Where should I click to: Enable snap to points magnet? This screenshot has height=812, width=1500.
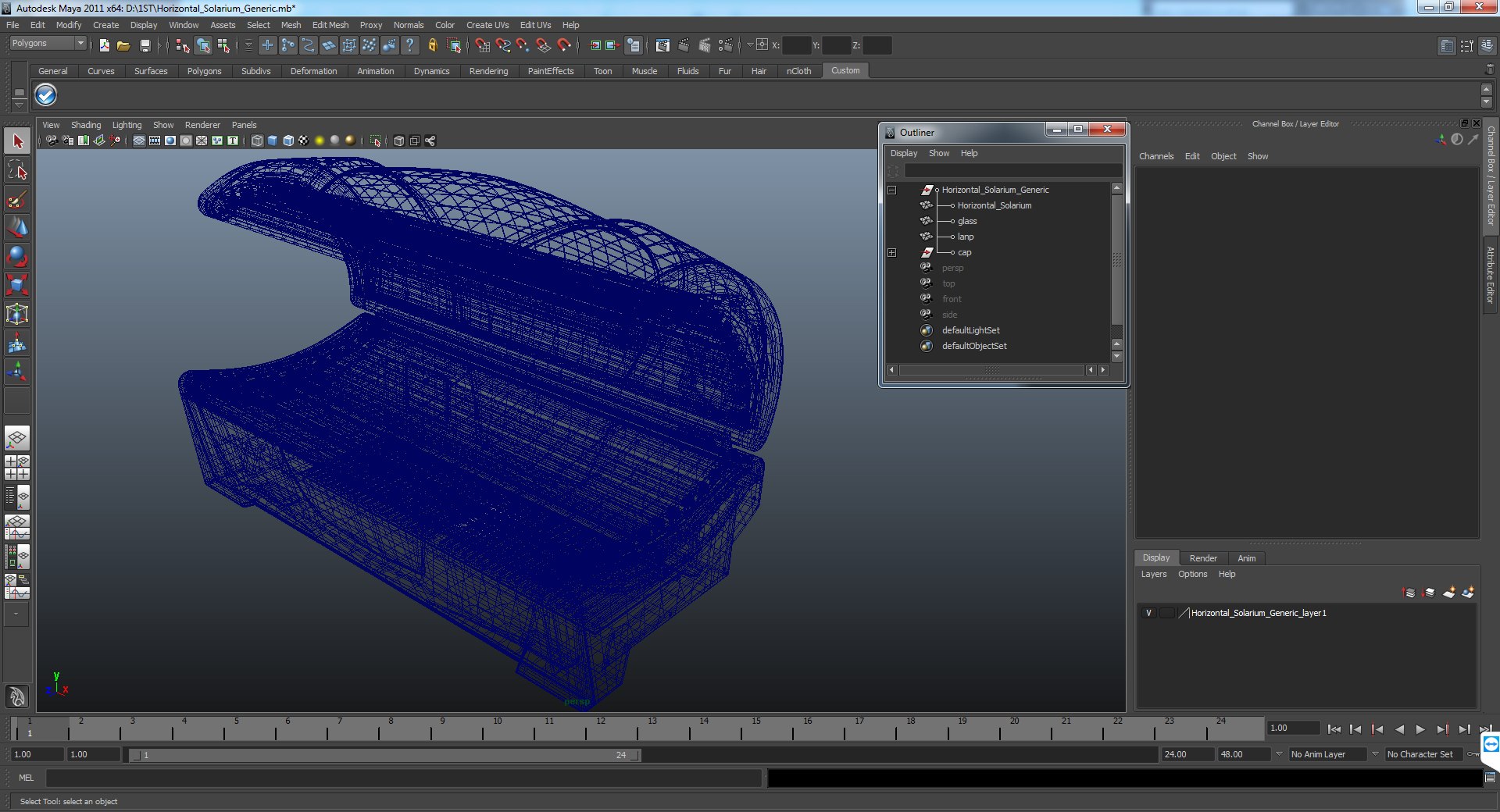click(523, 45)
